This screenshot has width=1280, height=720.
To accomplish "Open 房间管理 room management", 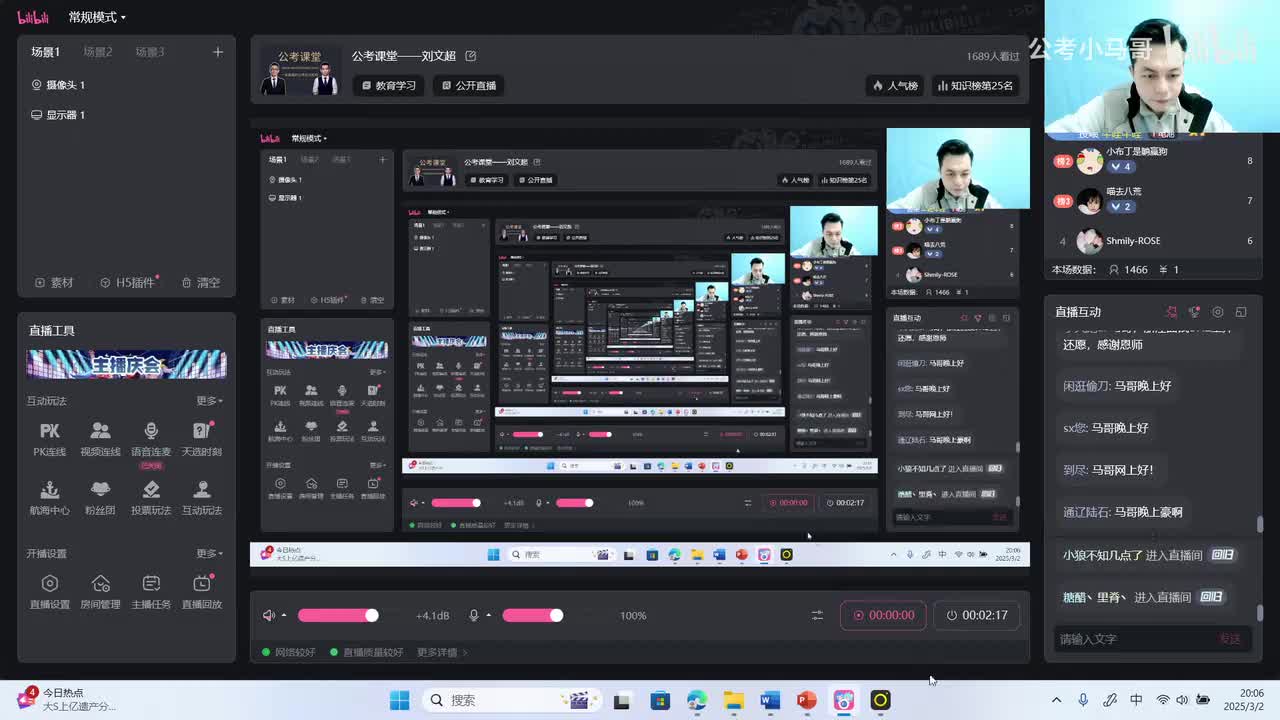I will click(100, 591).
